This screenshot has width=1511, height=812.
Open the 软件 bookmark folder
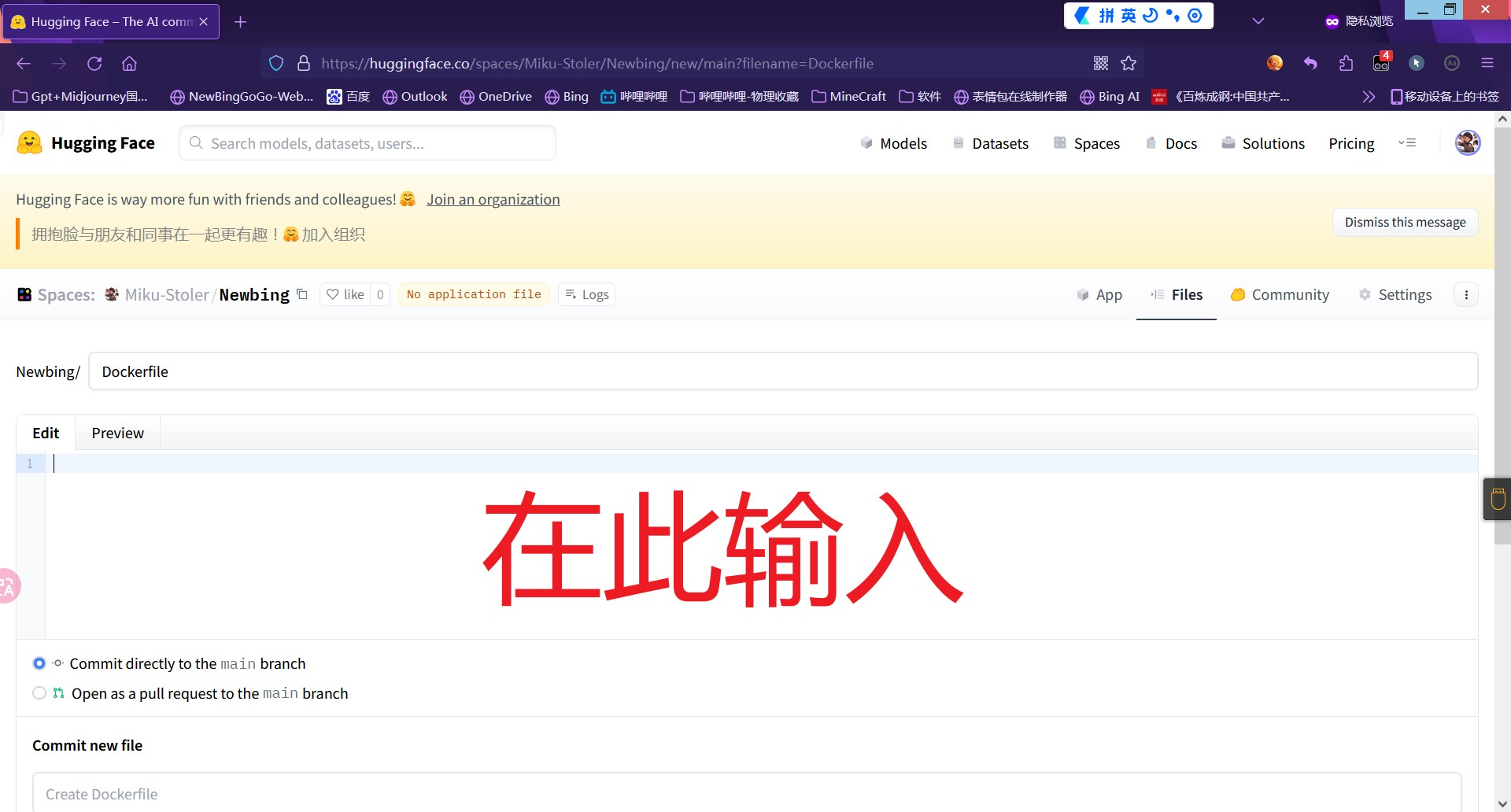(920, 97)
